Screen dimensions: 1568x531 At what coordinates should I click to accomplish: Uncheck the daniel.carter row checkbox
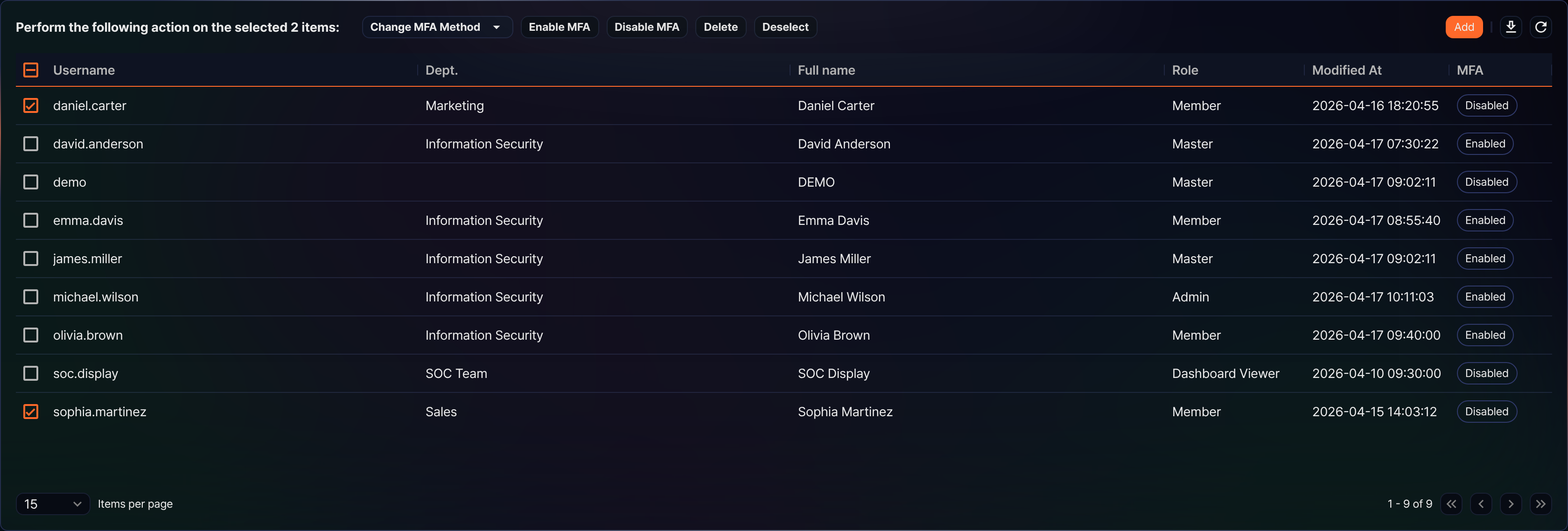pyautogui.click(x=30, y=105)
